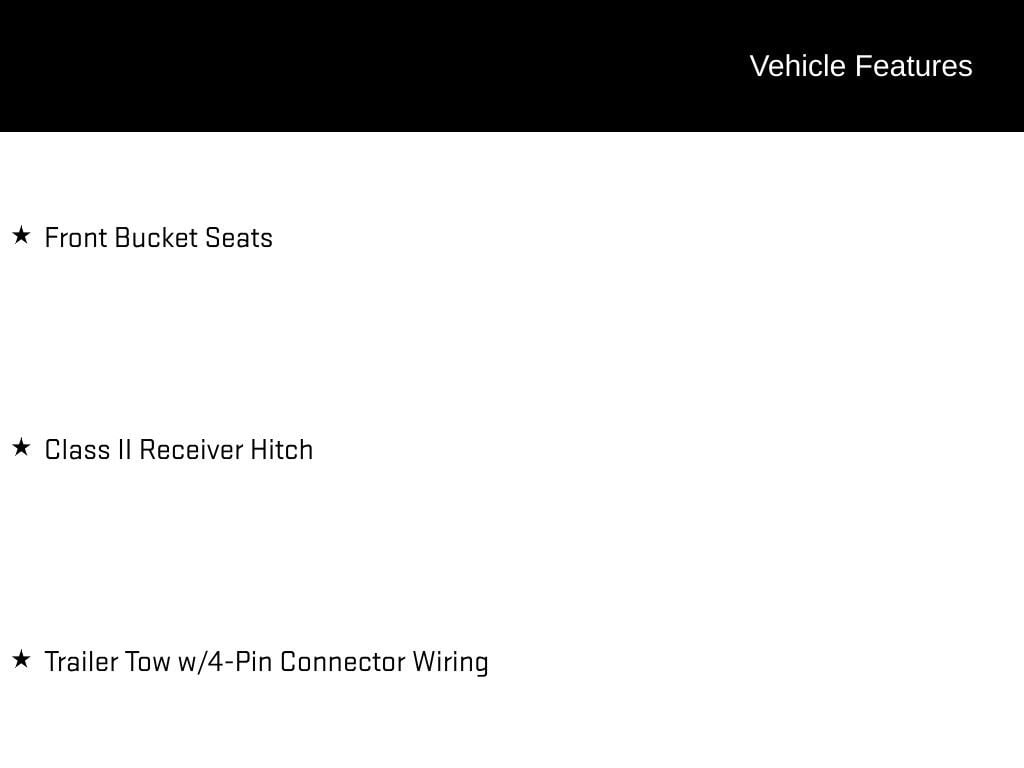Image resolution: width=1024 pixels, height=768 pixels.
Task: Select the Front Bucket Seats feature text
Action: point(159,238)
